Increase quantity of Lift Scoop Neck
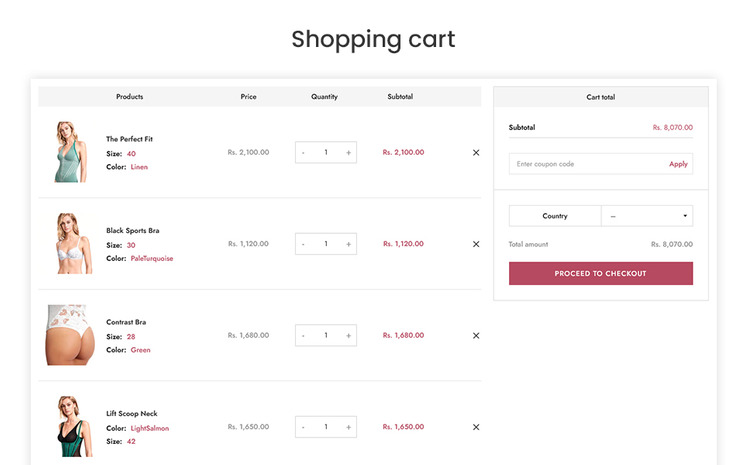 tap(349, 427)
